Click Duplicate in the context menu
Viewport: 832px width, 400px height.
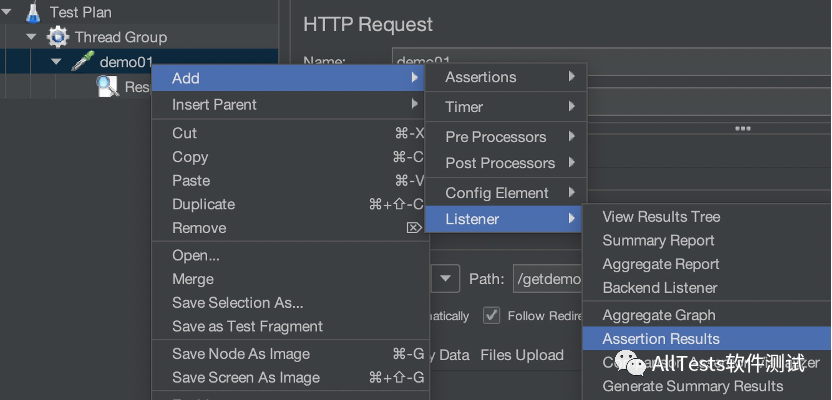(x=203, y=204)
